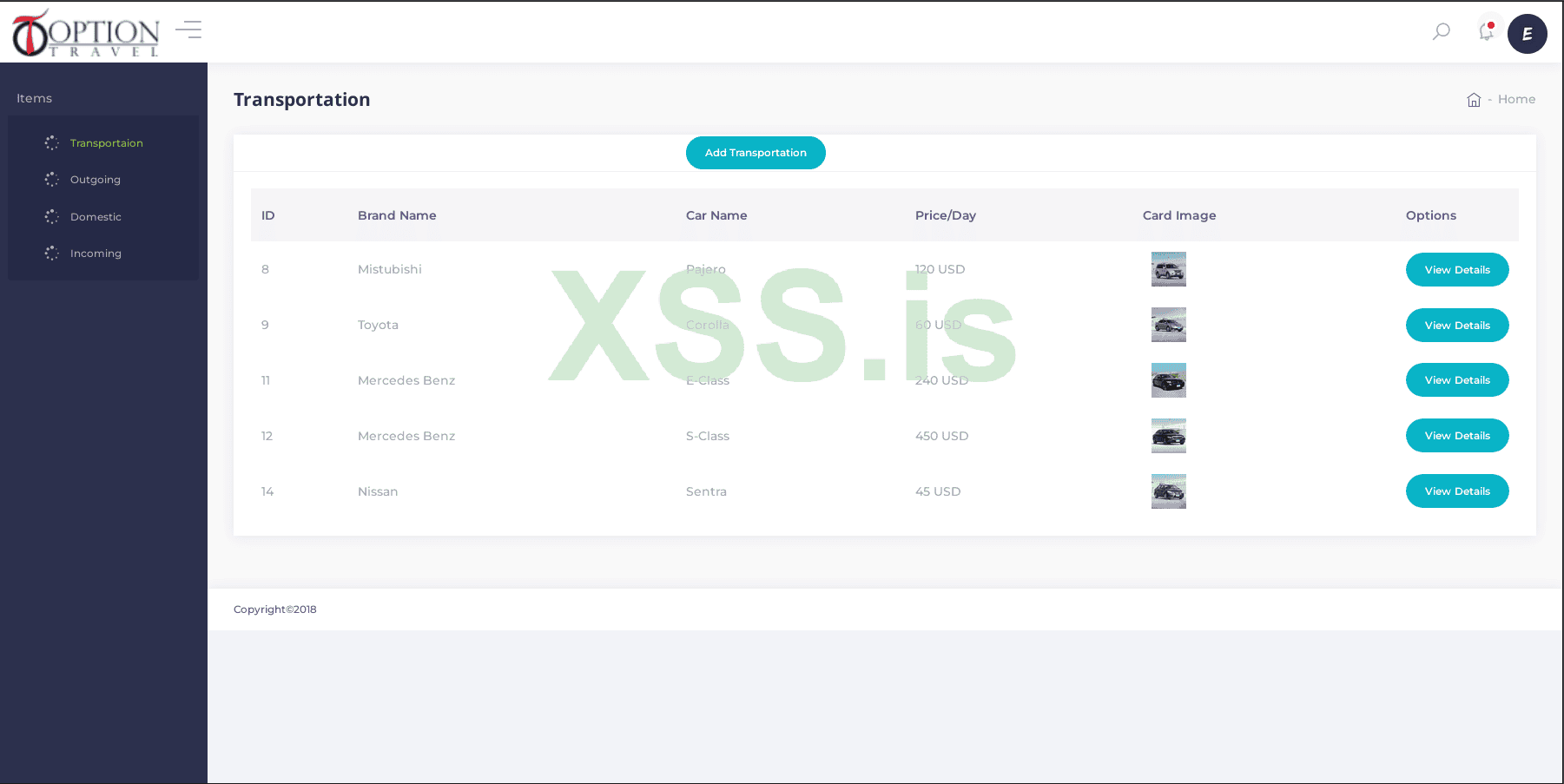Viewport: 1564px width, 784px height.
Task: Open the Toyota Corolla card image thumbnail
Action: pos(1169,325)
